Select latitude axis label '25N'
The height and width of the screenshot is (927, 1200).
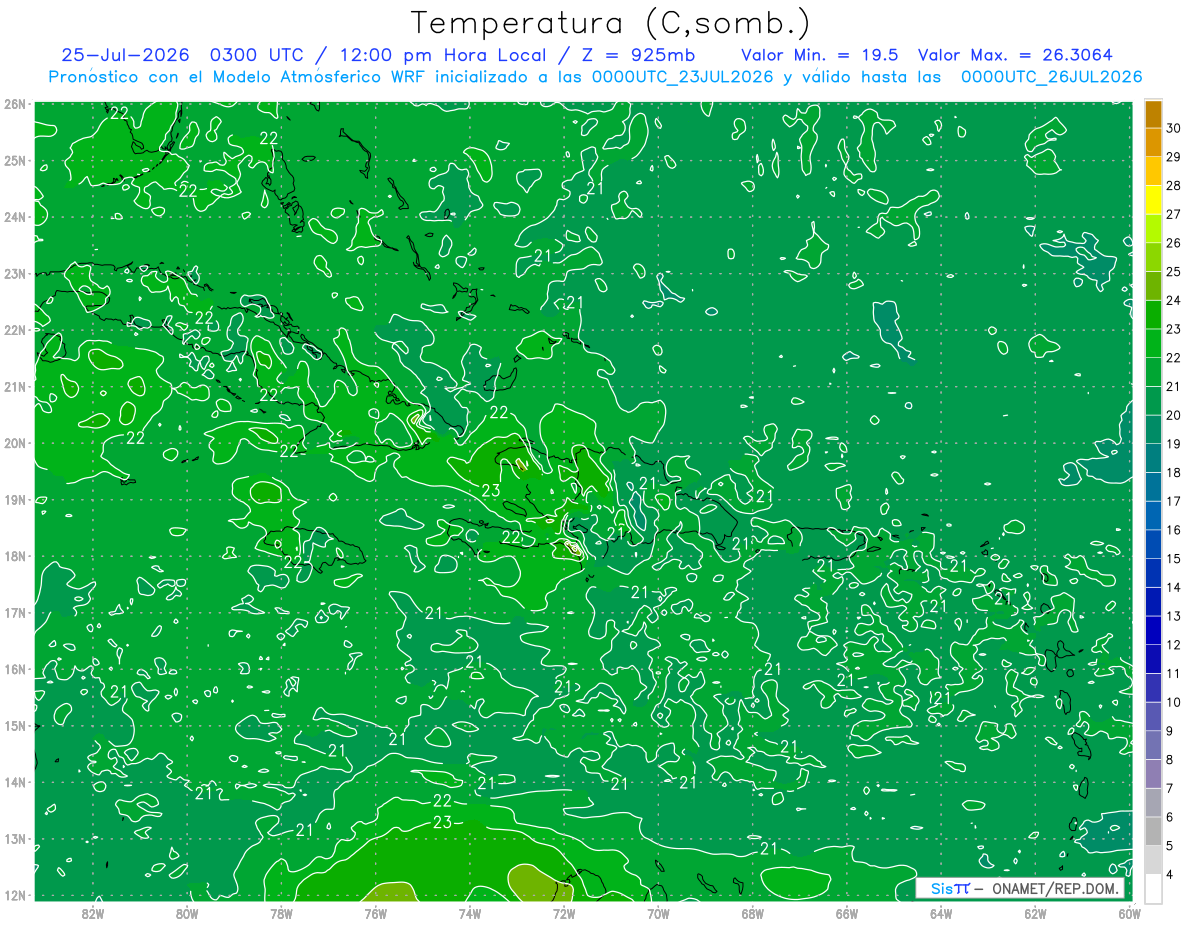pyautogui.click(x=15, y=160)
